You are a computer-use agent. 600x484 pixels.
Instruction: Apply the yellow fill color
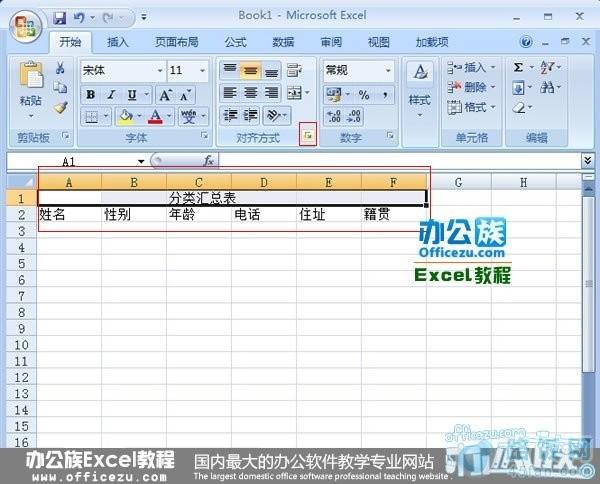click(x=126, y=116)
